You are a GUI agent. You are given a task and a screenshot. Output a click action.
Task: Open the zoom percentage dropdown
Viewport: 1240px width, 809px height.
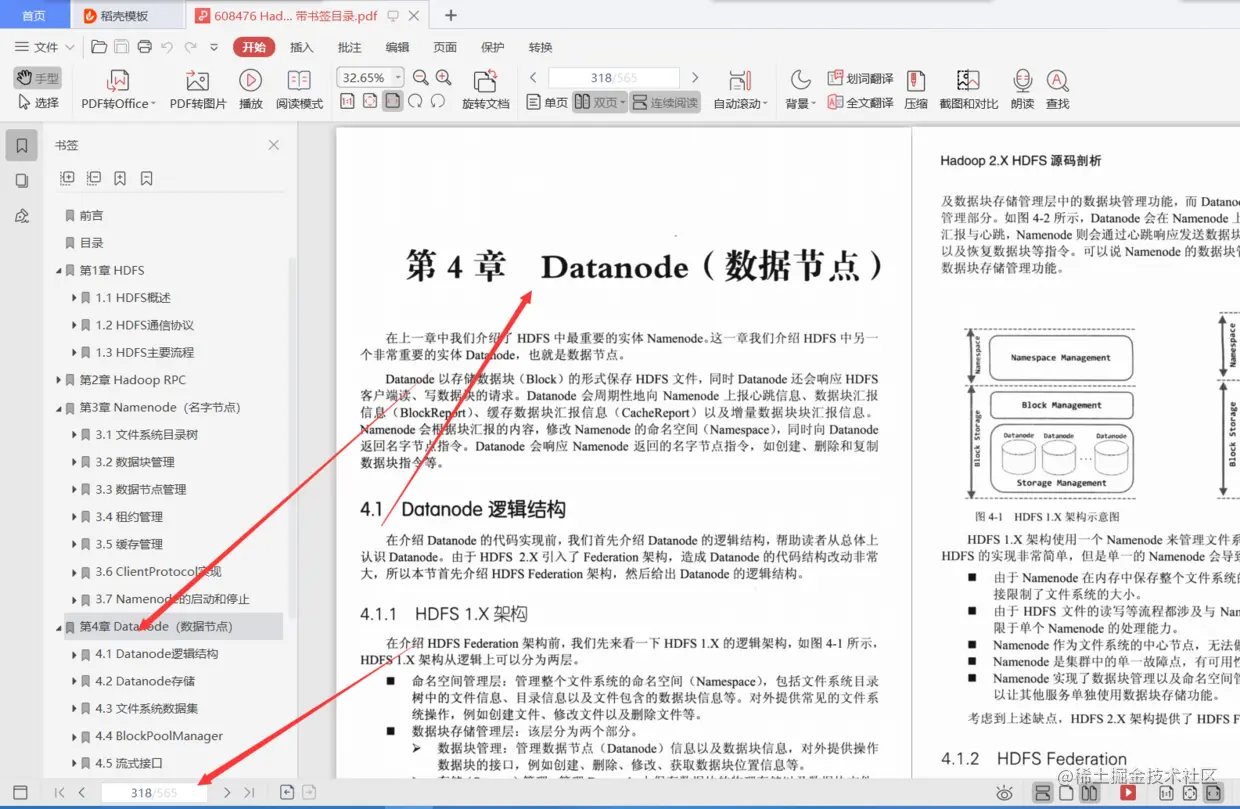point(398,77)
